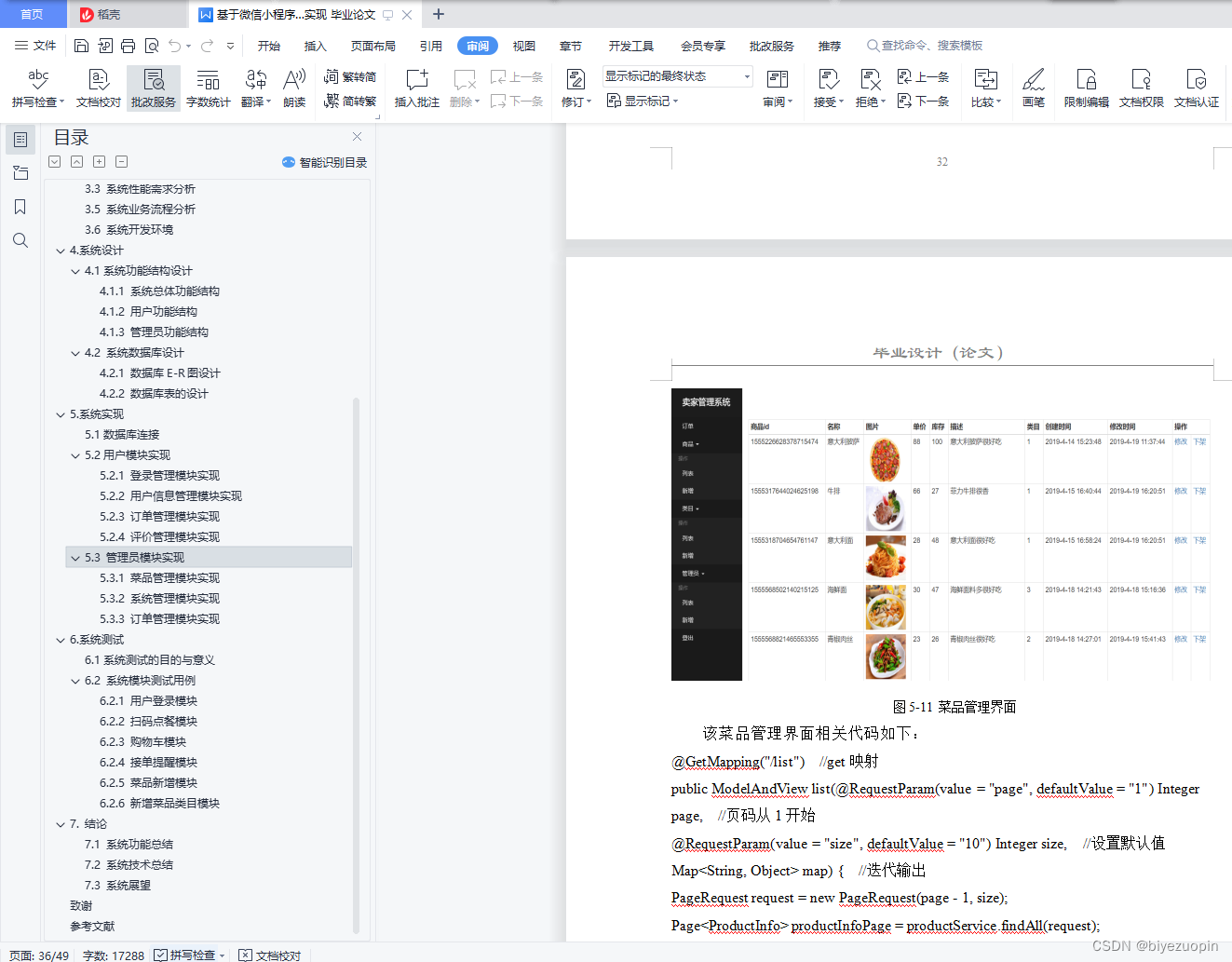Viewport: 1232px width, 962px height.
Task: Click the 菜品管理界面 screenshot image in document
Action: pyautogui.click(x=941, y=535)
